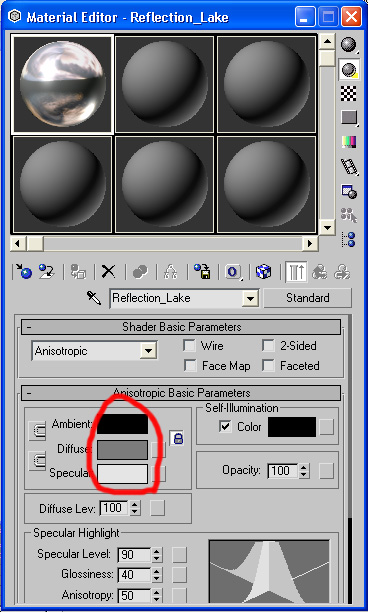Image resolution: width=368 pixels, height=612 pixels.
Task: Click the Sample Type sphere icon
Action: click(348, 45)
